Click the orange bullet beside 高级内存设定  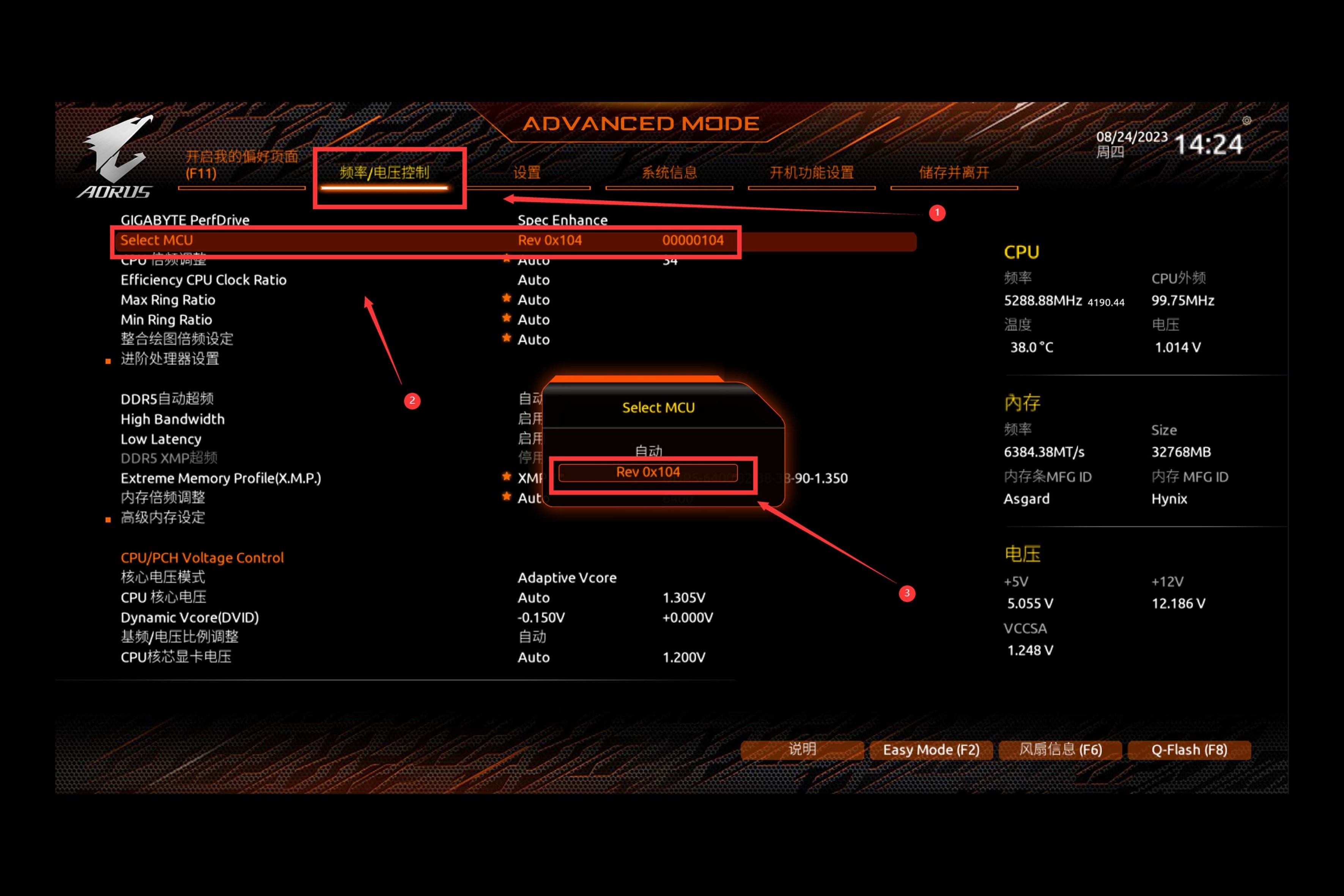pyautogui.click(x=108, y=519)
